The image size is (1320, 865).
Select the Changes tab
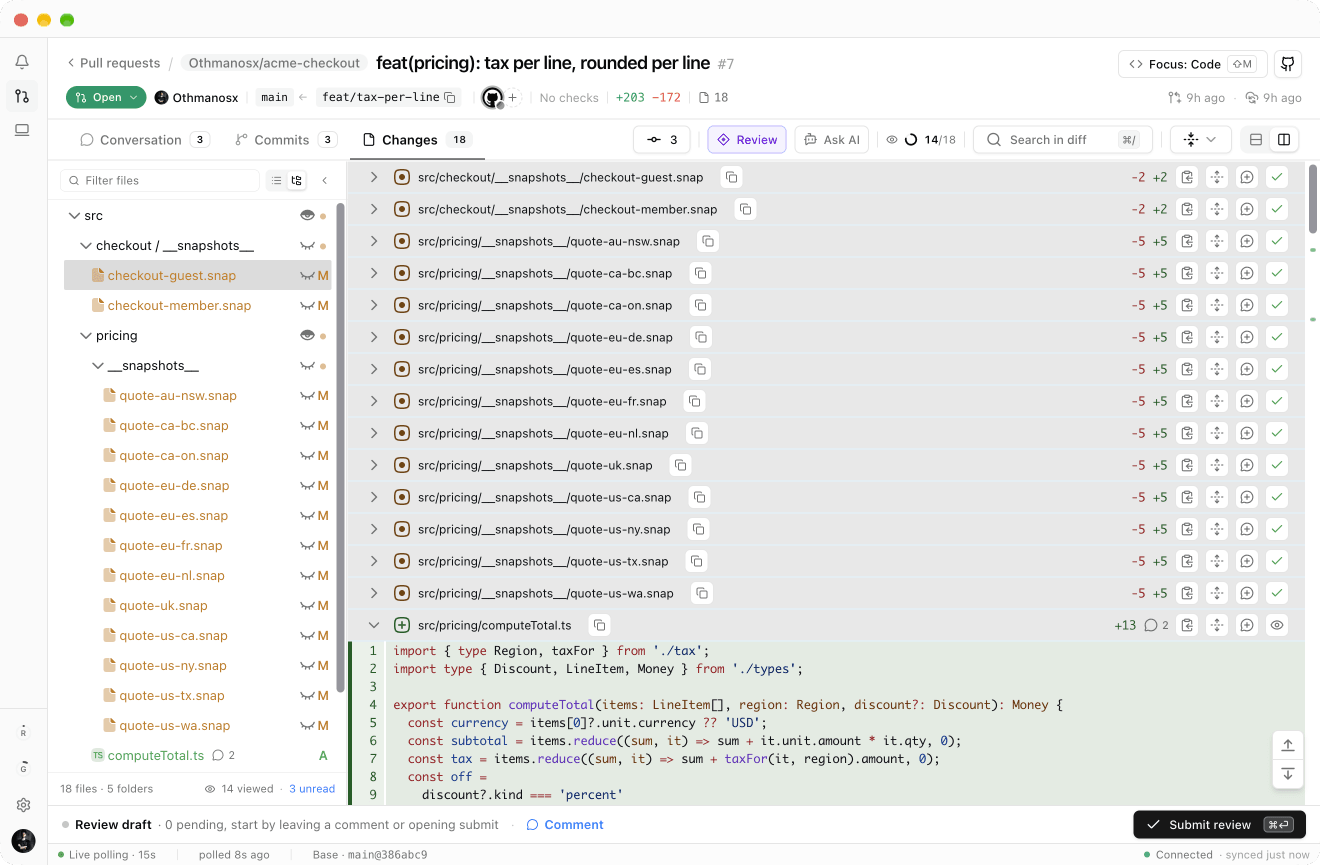tap(417, 140)
